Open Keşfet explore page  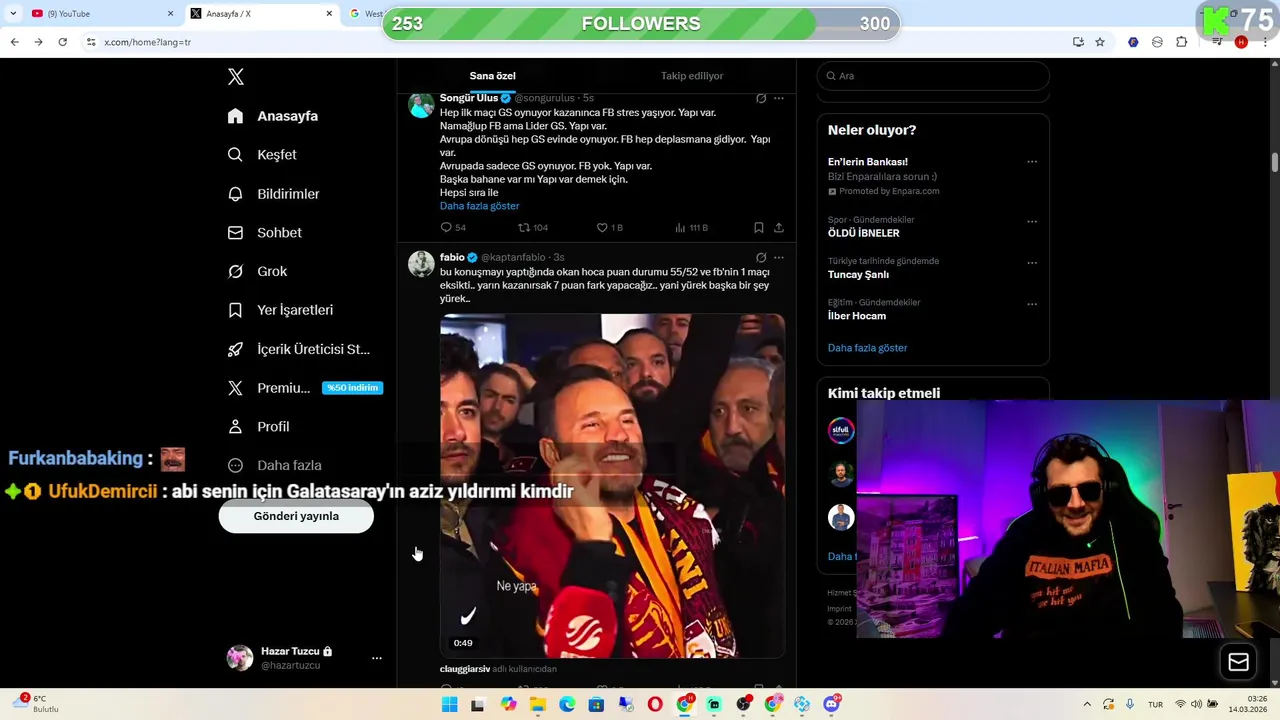pyautogui.click(x=262, y=155)
